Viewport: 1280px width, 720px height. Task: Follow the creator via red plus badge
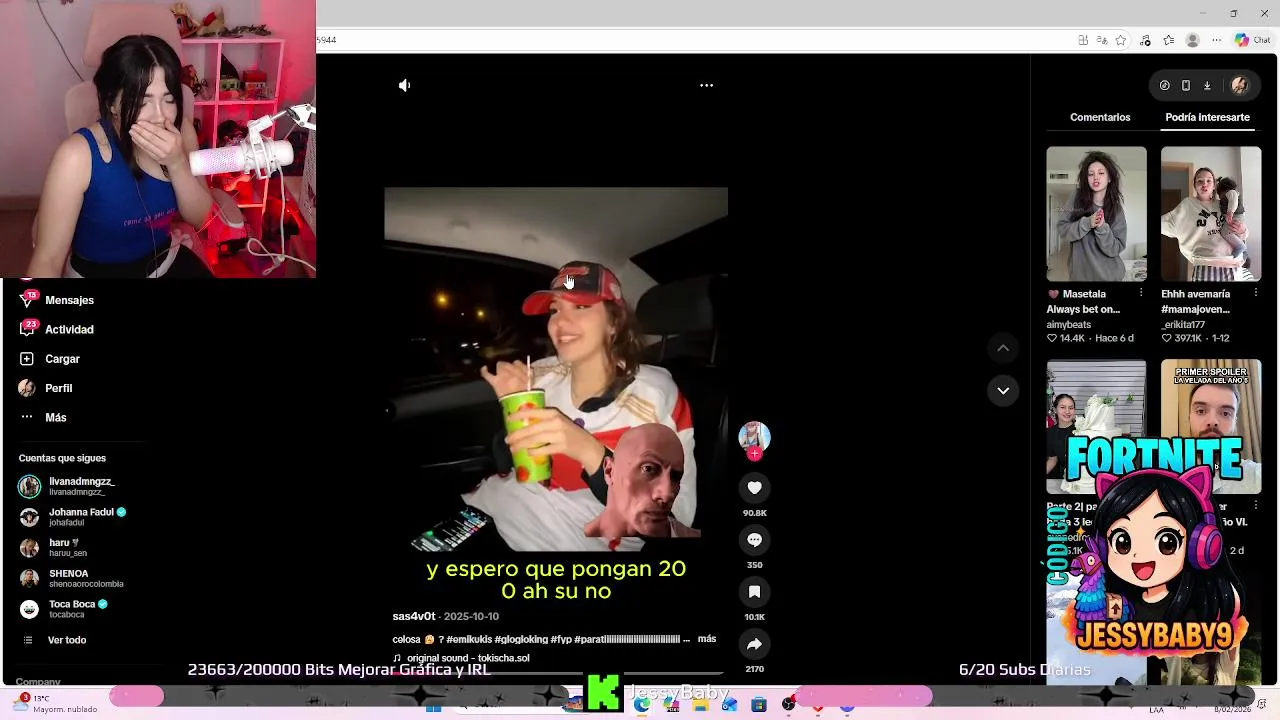tap(754, 454)
